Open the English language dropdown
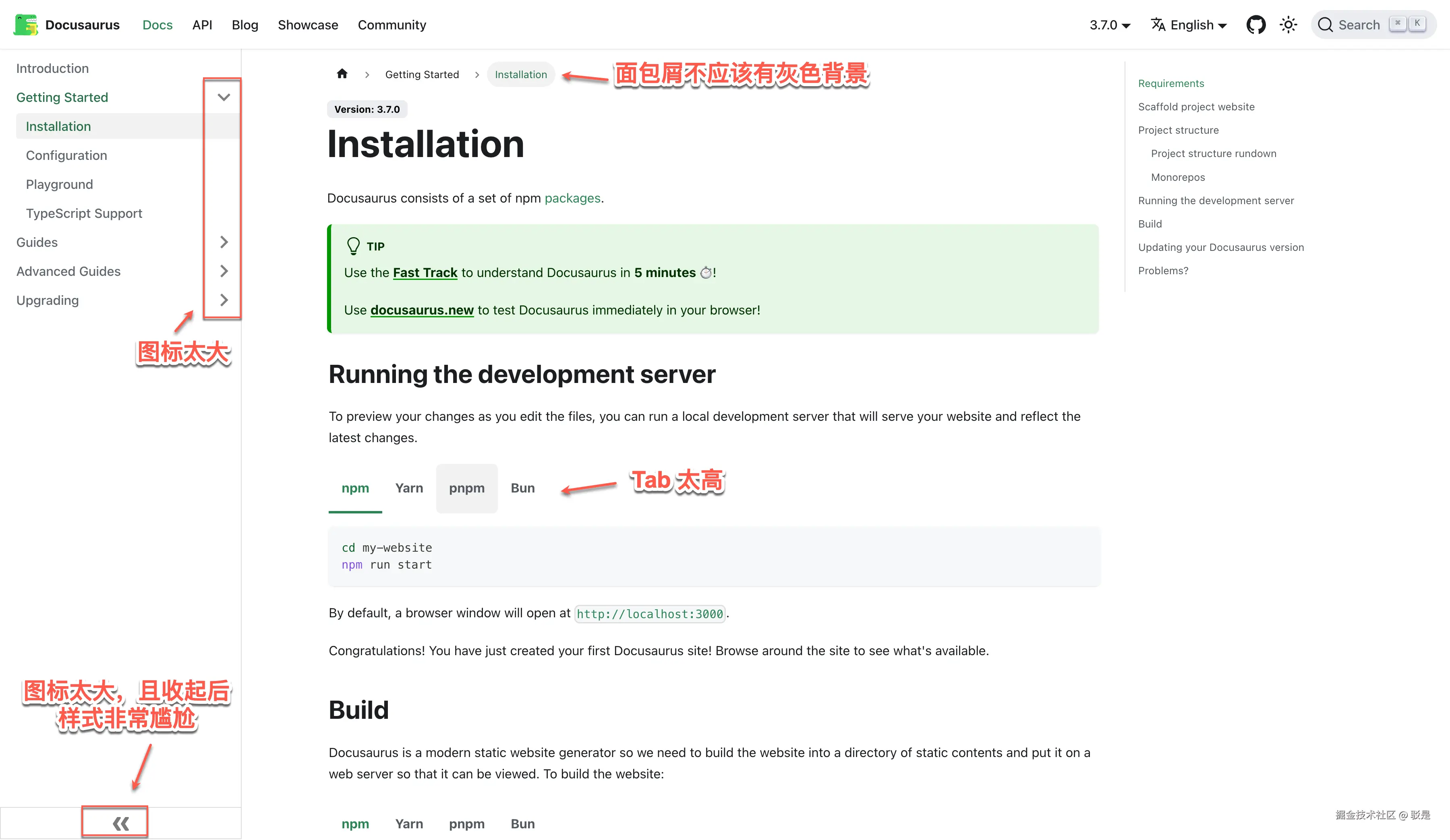This screenshot has width=1450, height=840. click(1198, 25)
